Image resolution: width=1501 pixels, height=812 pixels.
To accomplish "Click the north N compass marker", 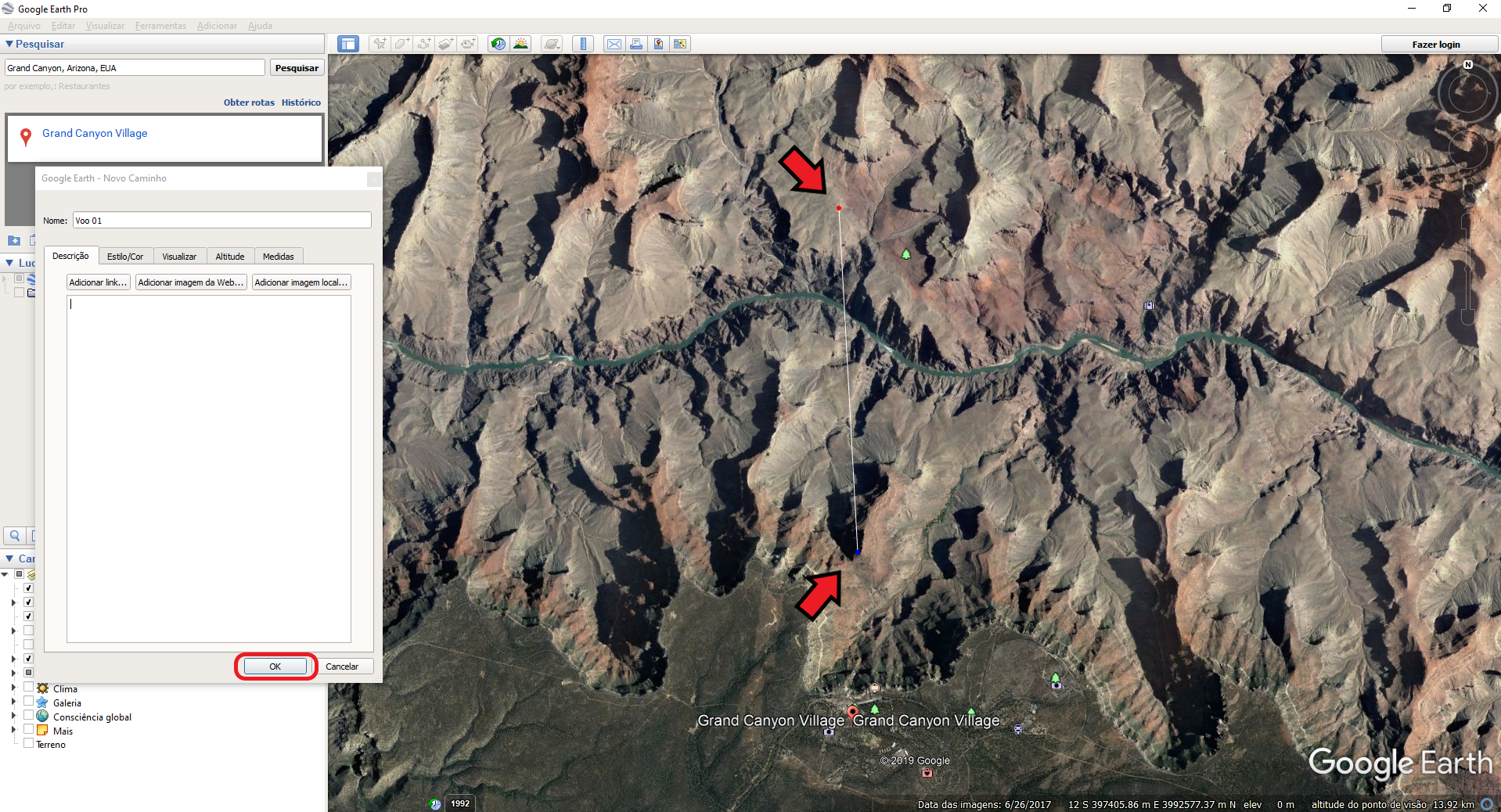I will pyautogui.click(x=1468, y=65).
